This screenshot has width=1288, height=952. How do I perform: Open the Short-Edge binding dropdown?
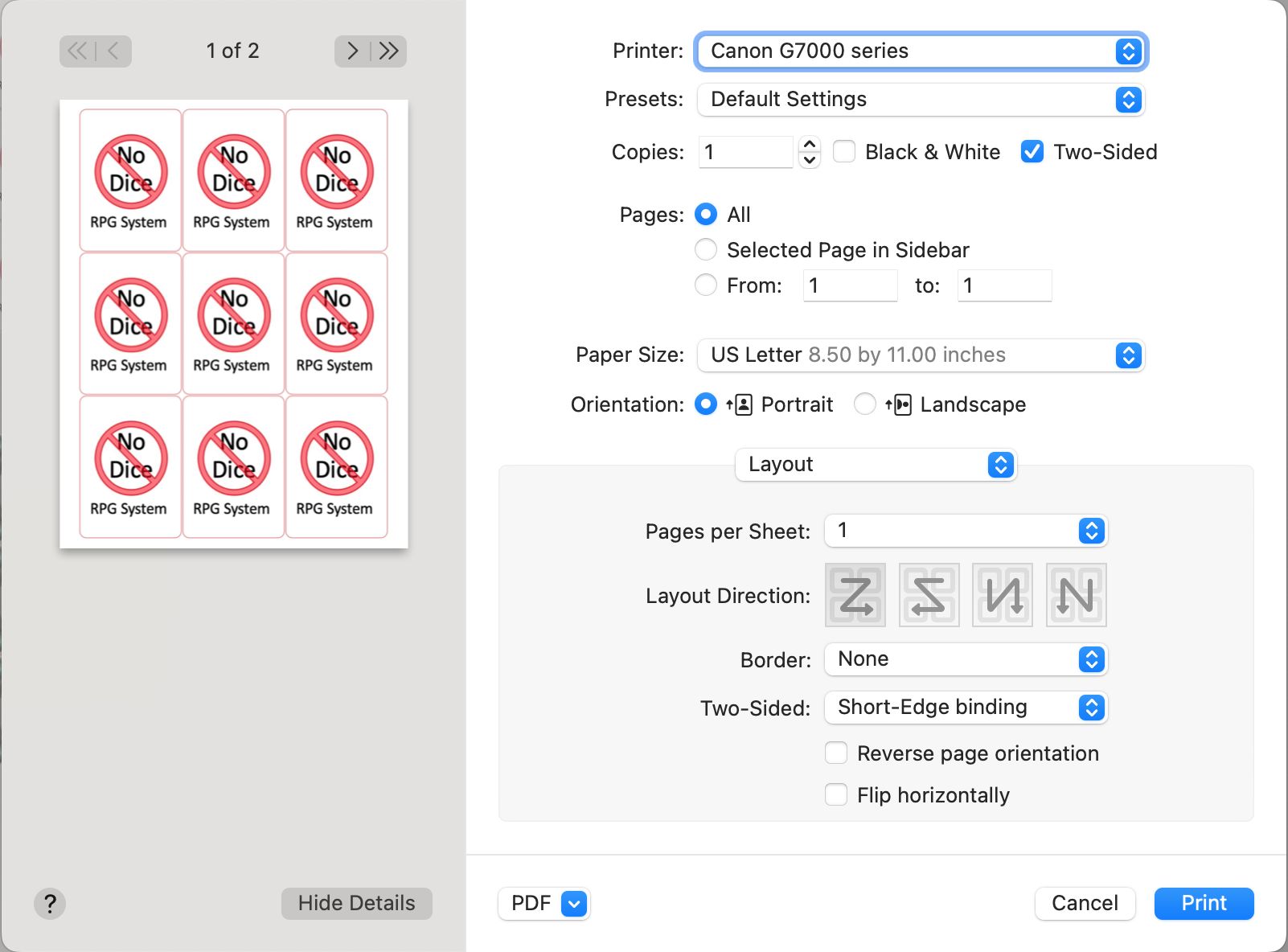966,708
